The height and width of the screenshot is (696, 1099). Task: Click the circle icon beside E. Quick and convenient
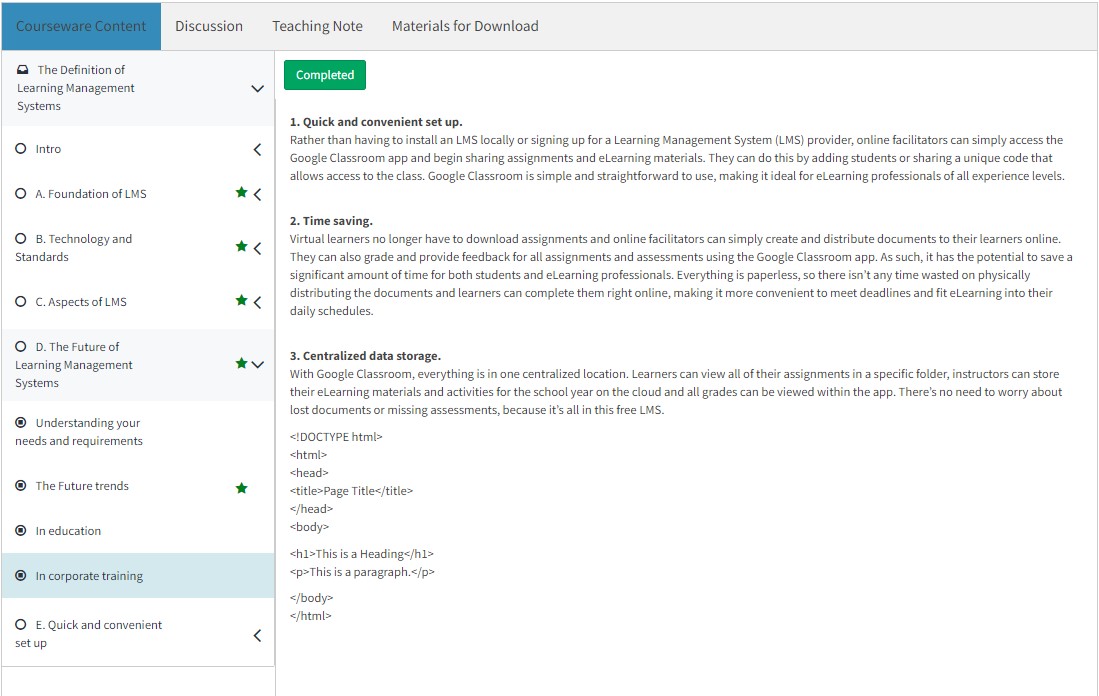pos(21,624)
